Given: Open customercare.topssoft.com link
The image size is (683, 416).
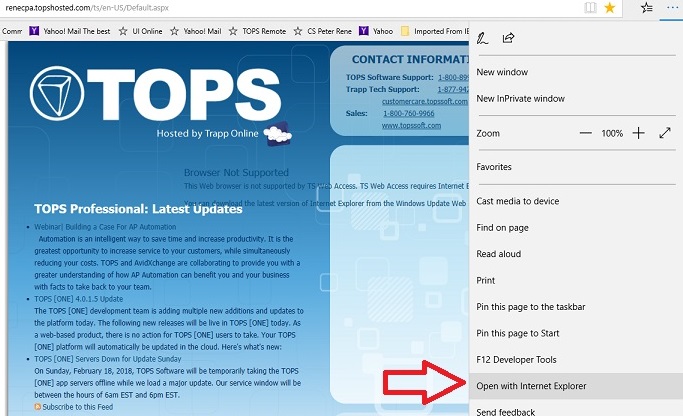Looking at the screenshot, I should (x=425, y=101).
